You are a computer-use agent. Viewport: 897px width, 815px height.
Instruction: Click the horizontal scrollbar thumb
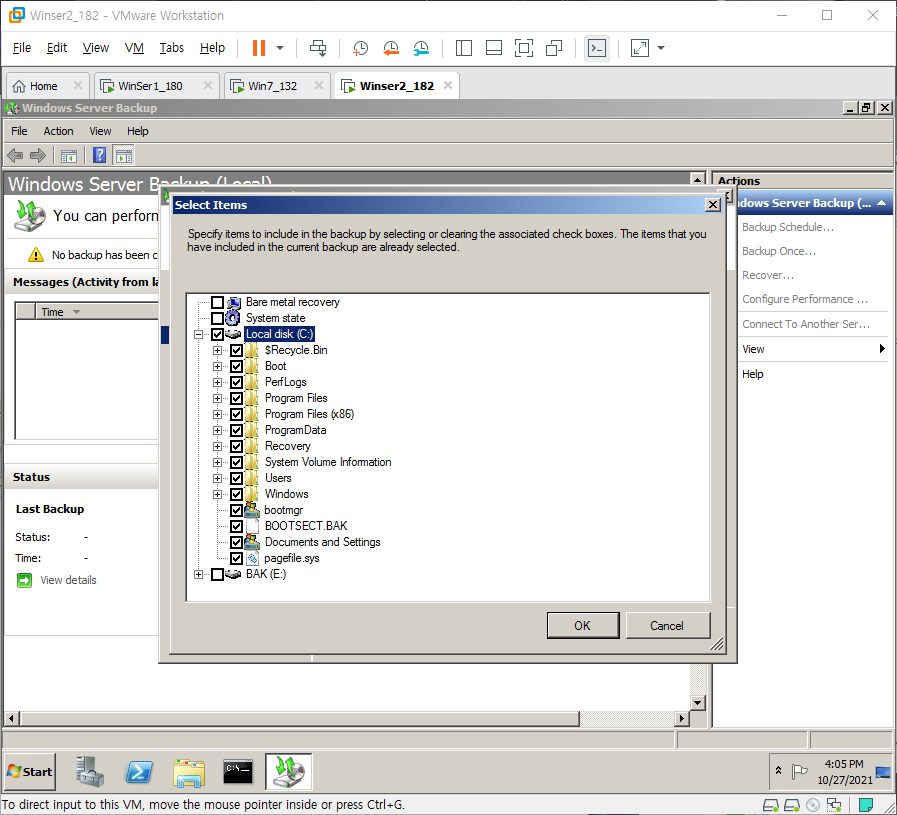(300, 718)
